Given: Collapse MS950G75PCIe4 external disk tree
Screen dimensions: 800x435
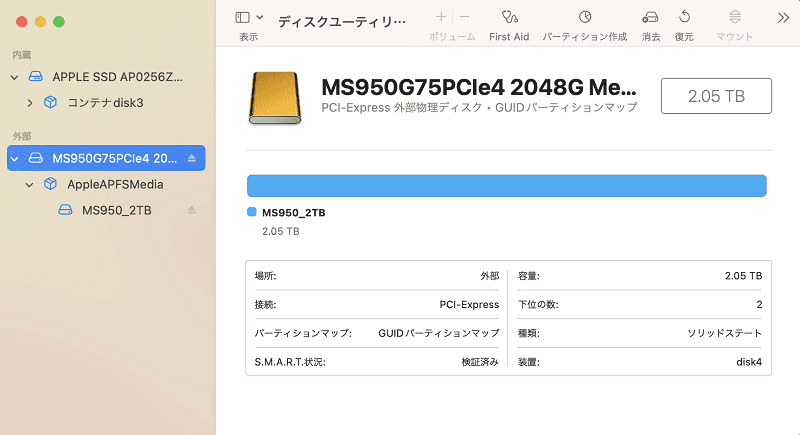Looking at the screenshot, I should click(15, 159).
